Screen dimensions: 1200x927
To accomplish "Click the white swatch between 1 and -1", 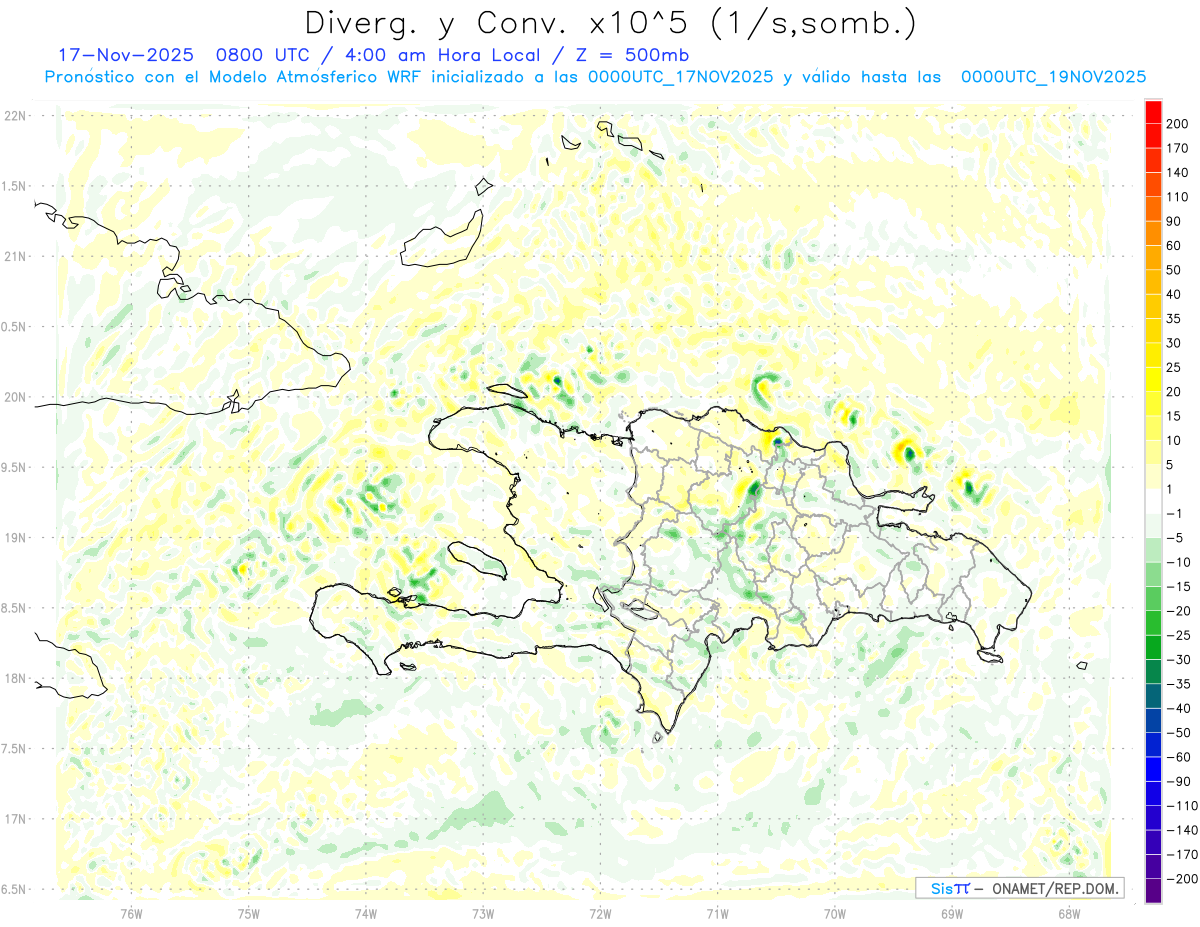I will tap(1153, 501).
